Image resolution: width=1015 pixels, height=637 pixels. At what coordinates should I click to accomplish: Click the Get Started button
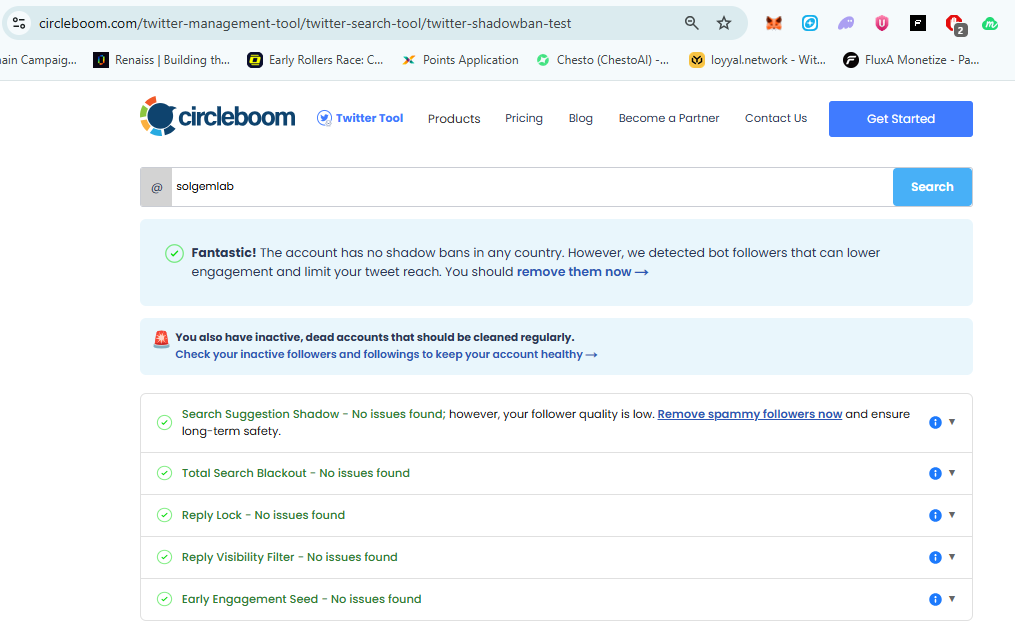pos(900,118)
